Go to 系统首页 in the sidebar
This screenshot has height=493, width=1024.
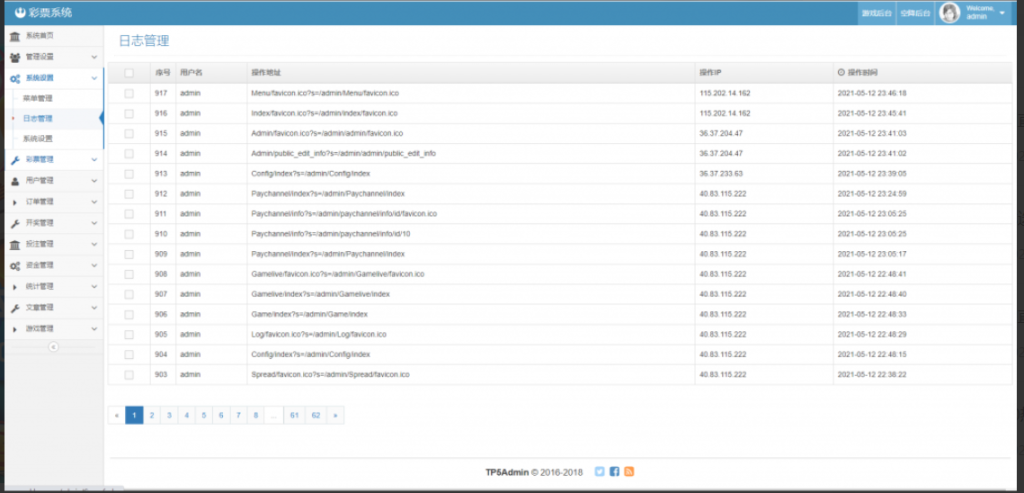[39, 36]
